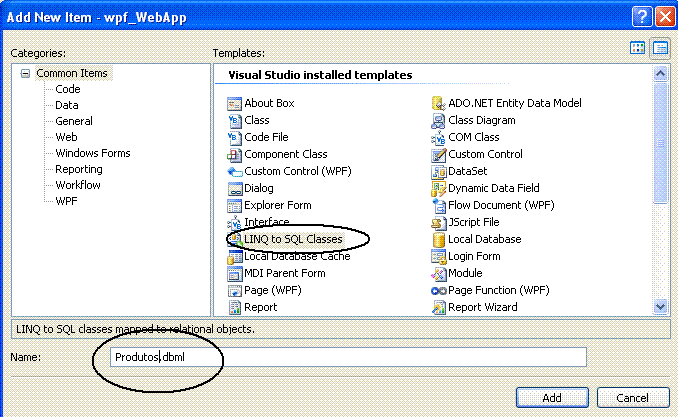Choose the DataSet template icon

point(438,171)
